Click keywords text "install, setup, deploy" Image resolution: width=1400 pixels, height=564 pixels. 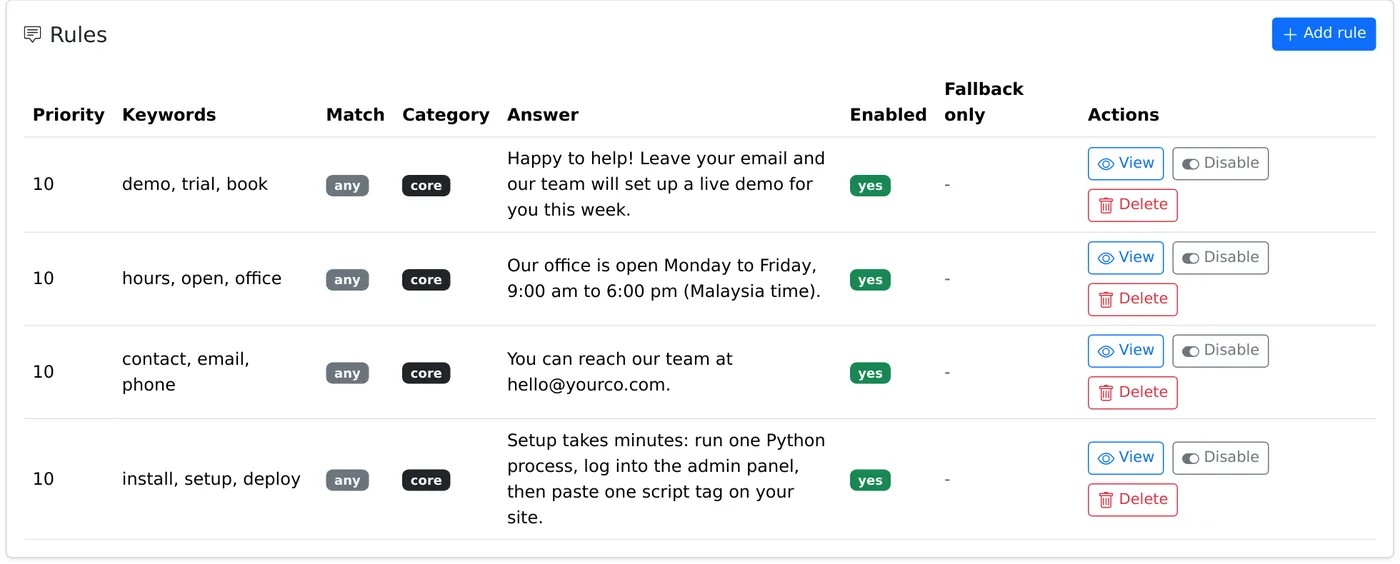click(211, 479)
